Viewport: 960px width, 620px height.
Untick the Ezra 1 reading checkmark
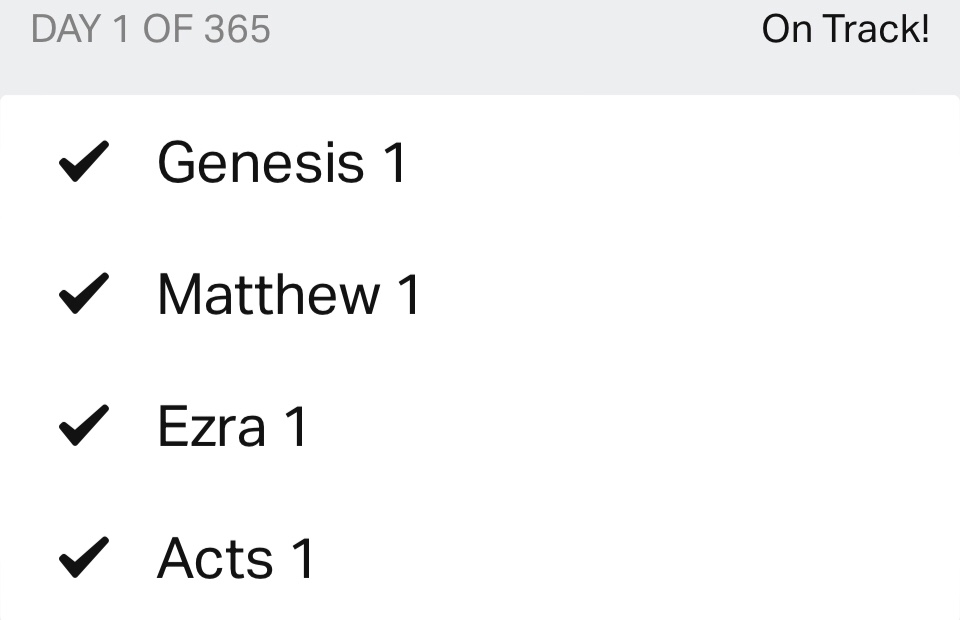84,427
